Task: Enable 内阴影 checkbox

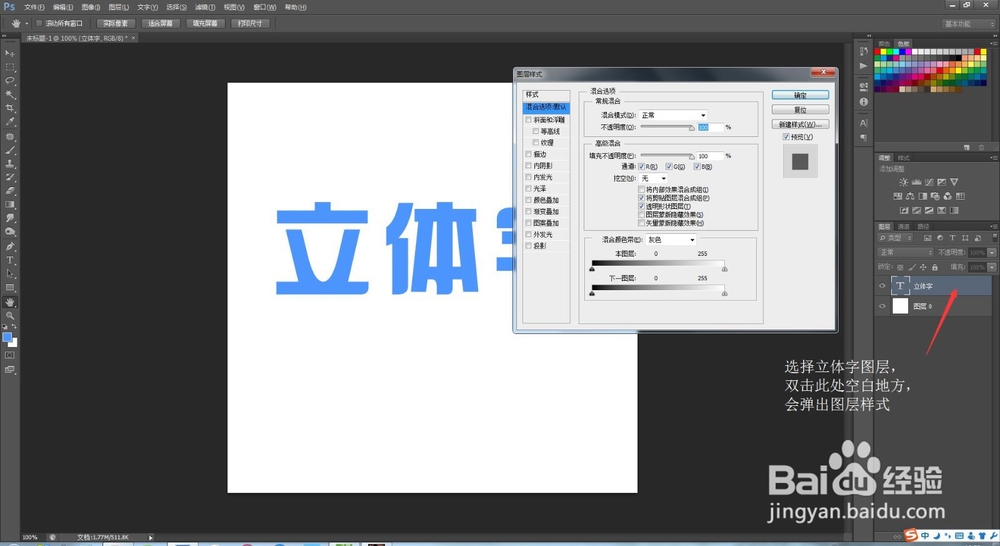Action: point(528,166)
